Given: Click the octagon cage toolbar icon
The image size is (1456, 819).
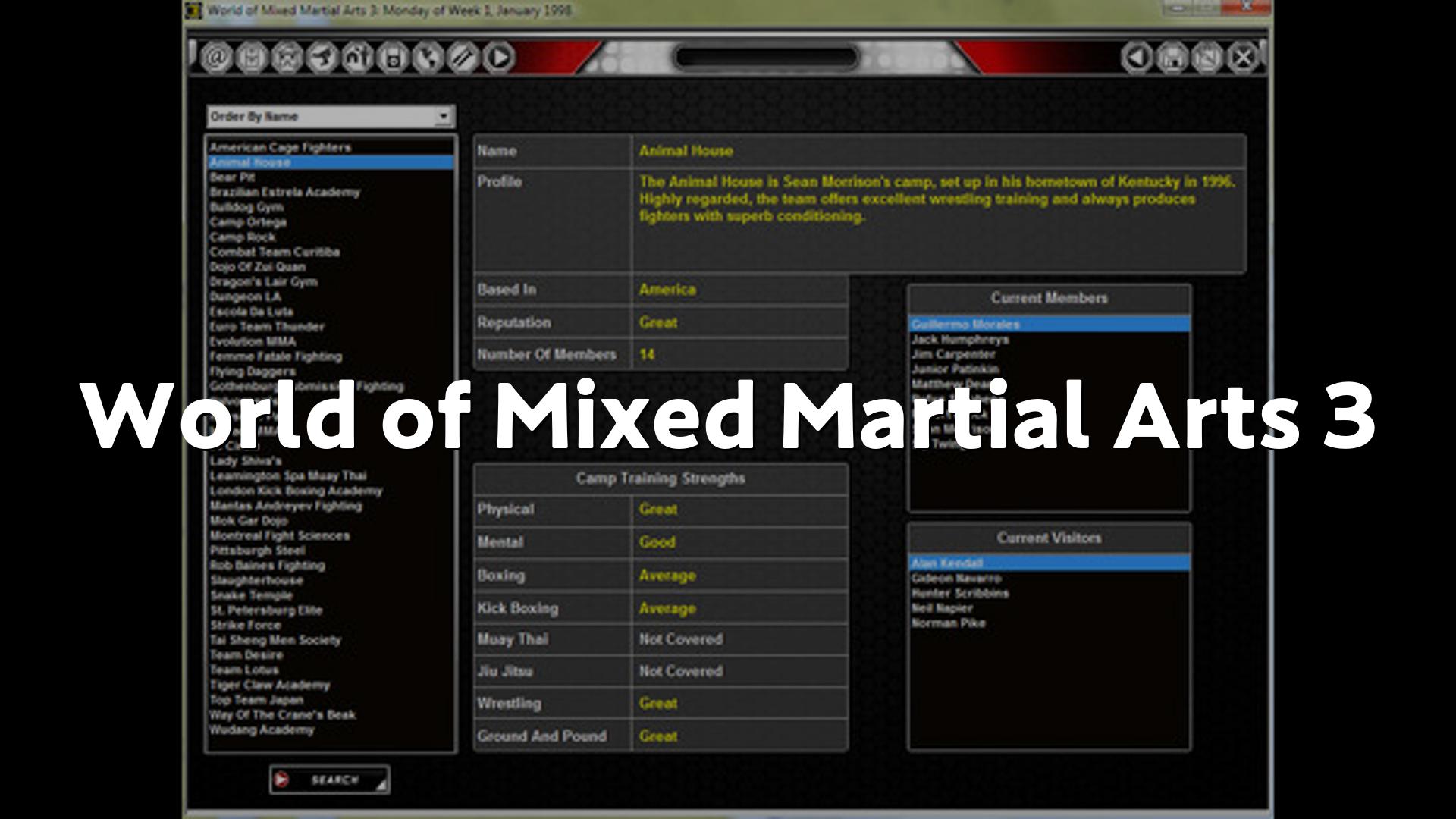Looking at the screenshot, I should pyautogui.click(x=287, y=58).
